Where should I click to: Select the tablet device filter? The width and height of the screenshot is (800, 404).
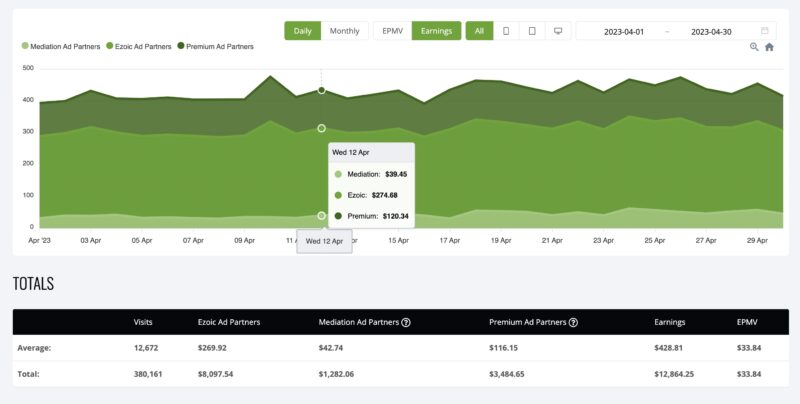click(532, 31)
